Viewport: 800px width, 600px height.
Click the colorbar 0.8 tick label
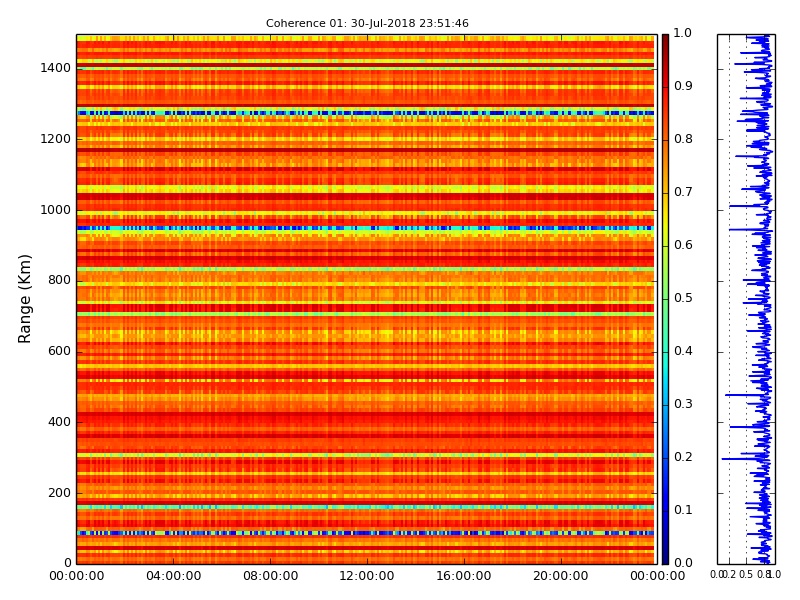click(x=683, y=139)
